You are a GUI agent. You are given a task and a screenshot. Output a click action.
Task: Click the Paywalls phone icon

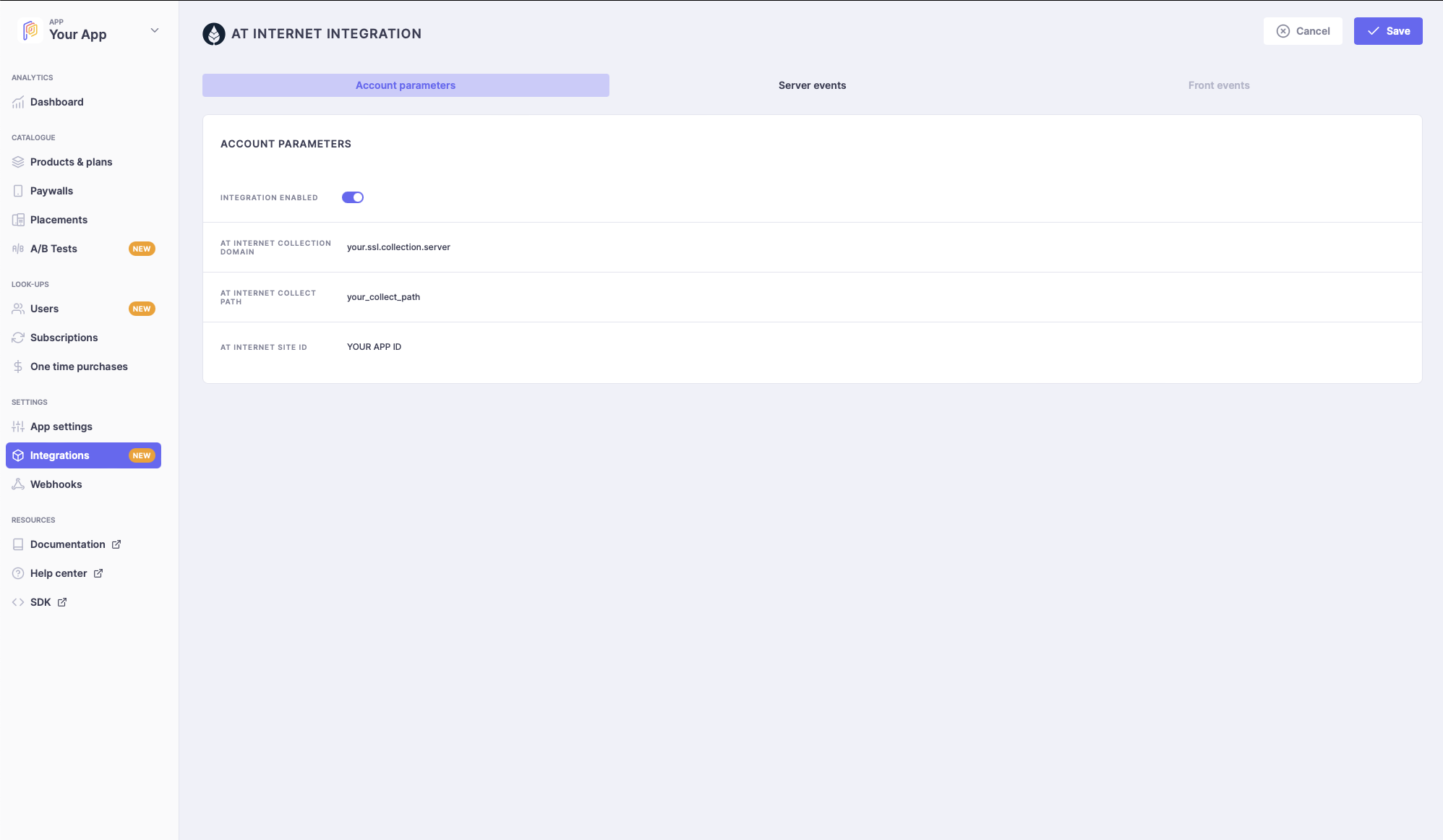18,191
